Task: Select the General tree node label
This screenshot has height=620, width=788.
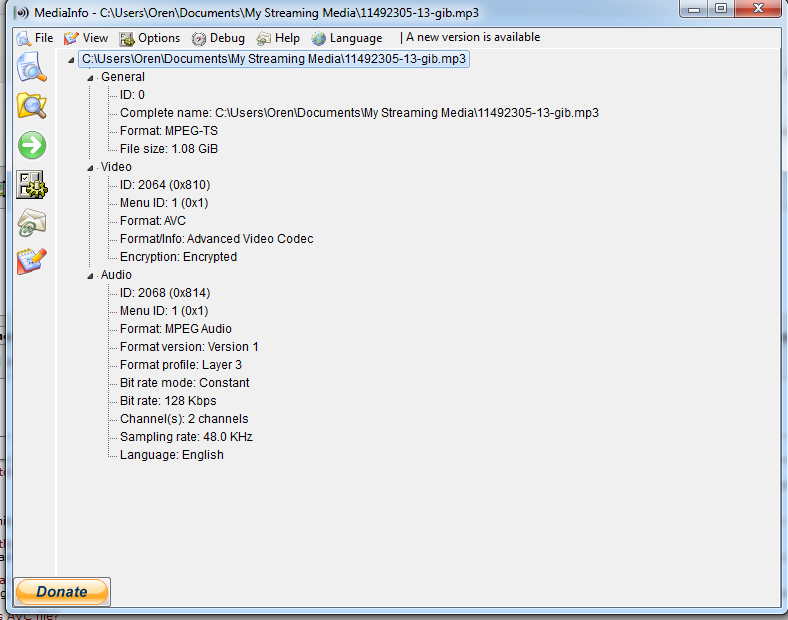Action: [x=123, y=77]
